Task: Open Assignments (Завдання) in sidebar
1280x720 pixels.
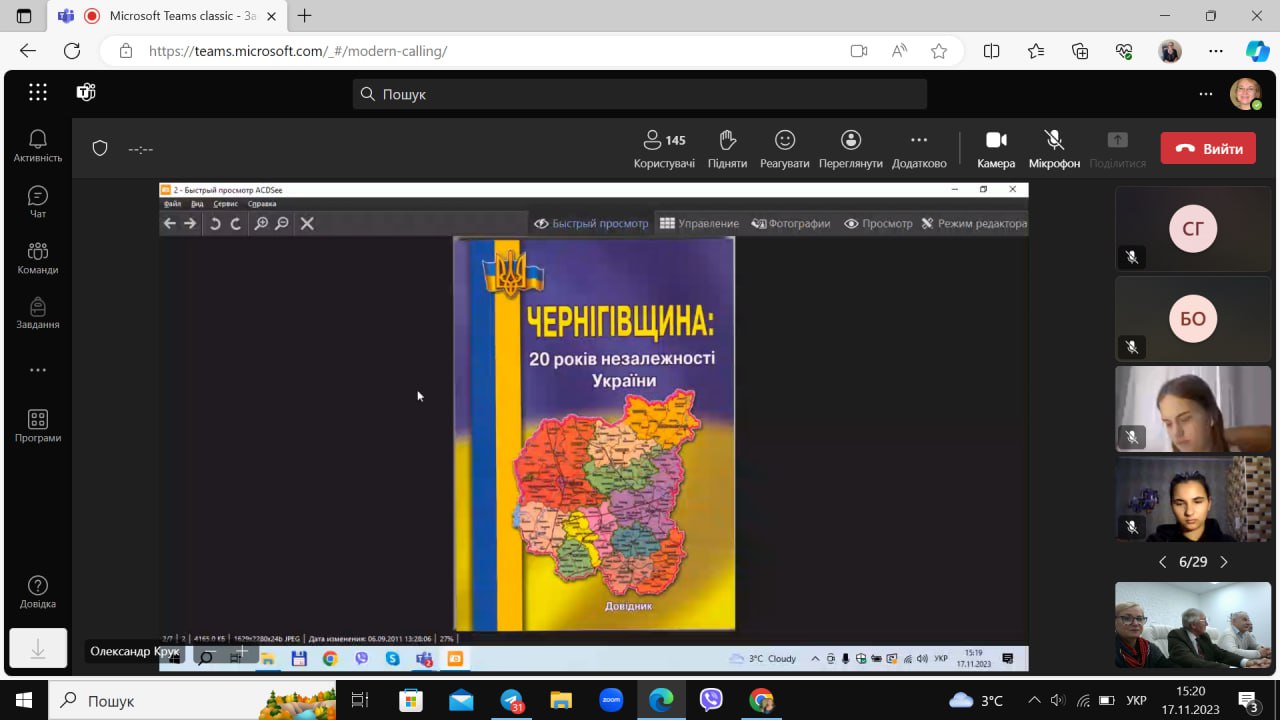Action: [x=38, y=313]
